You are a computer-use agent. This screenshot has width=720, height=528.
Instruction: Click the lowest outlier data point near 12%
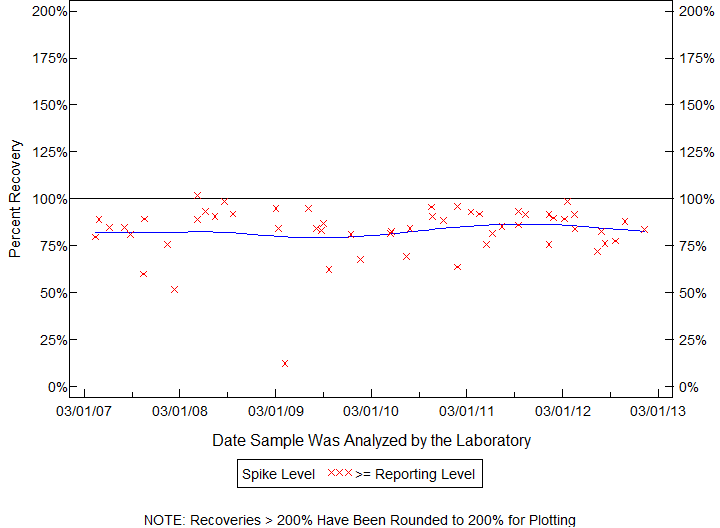coord(285,364)
